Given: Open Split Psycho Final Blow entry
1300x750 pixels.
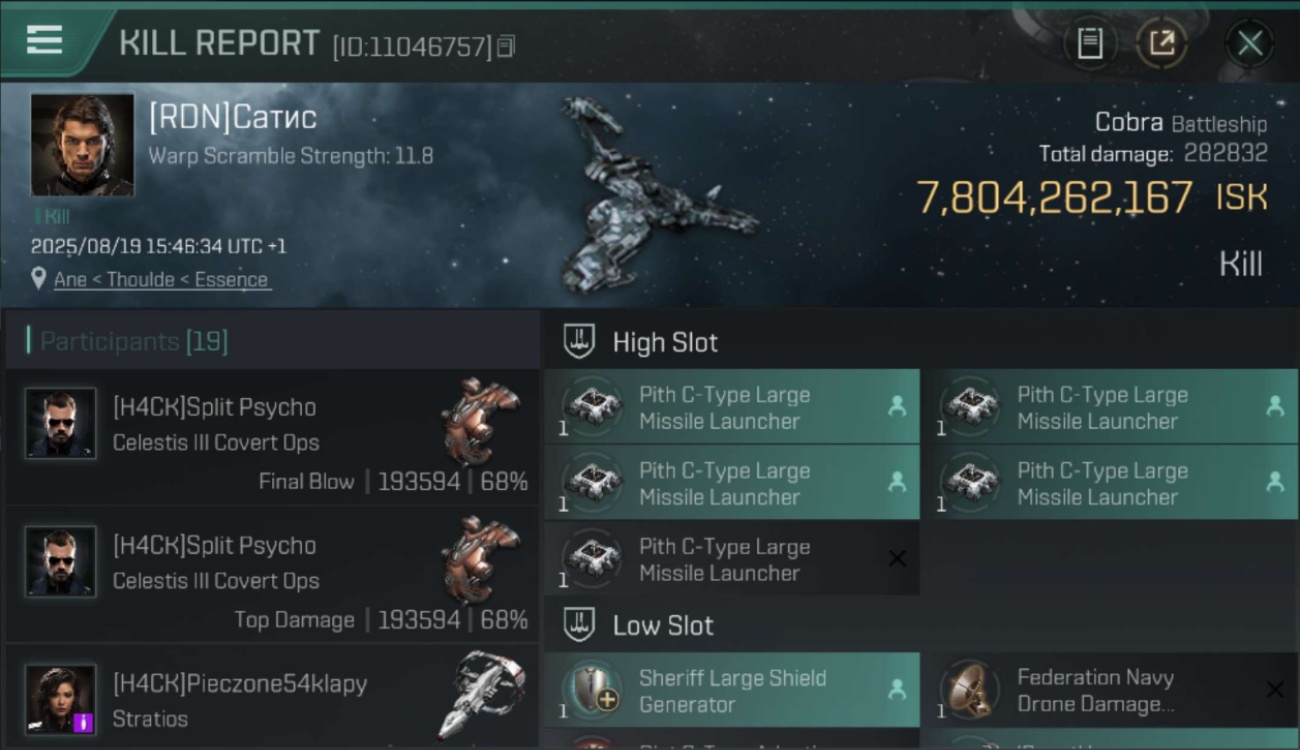Looking at the screenshot, I should [272, 438].
